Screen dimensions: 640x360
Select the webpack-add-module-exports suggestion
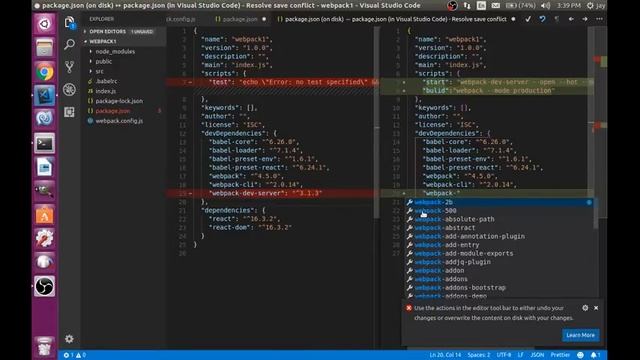[x=499, y=254]
